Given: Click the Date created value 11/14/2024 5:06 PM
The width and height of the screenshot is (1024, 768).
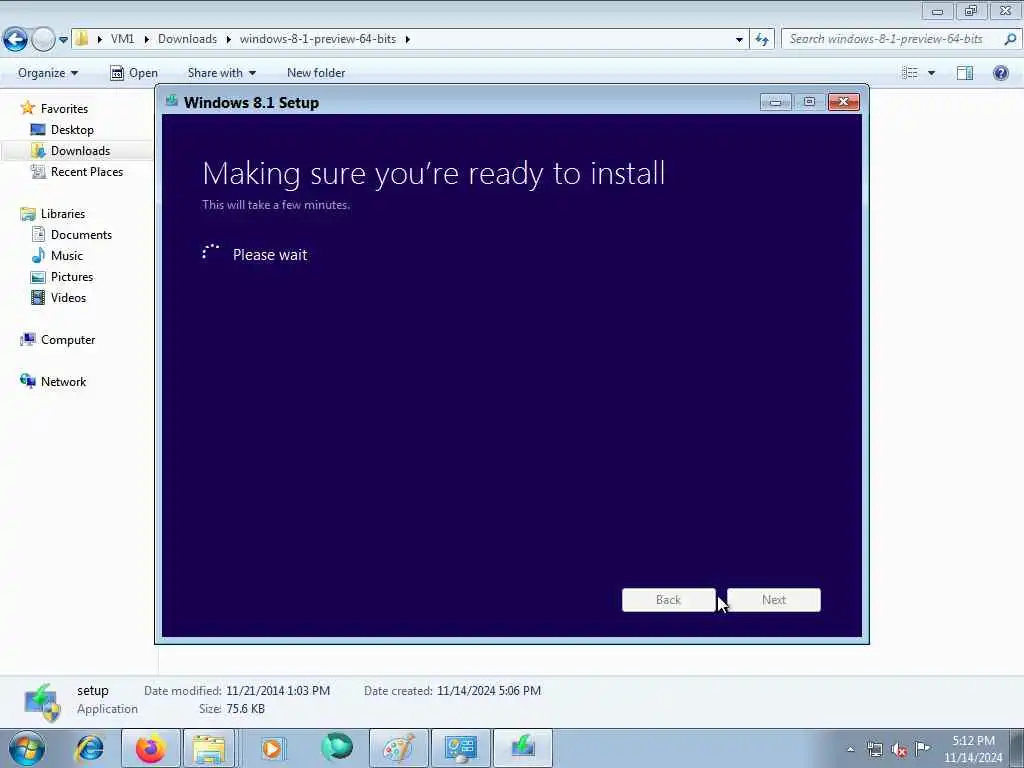Looking at the screenshot, I should pyautogui.click(x=488, y=691).
